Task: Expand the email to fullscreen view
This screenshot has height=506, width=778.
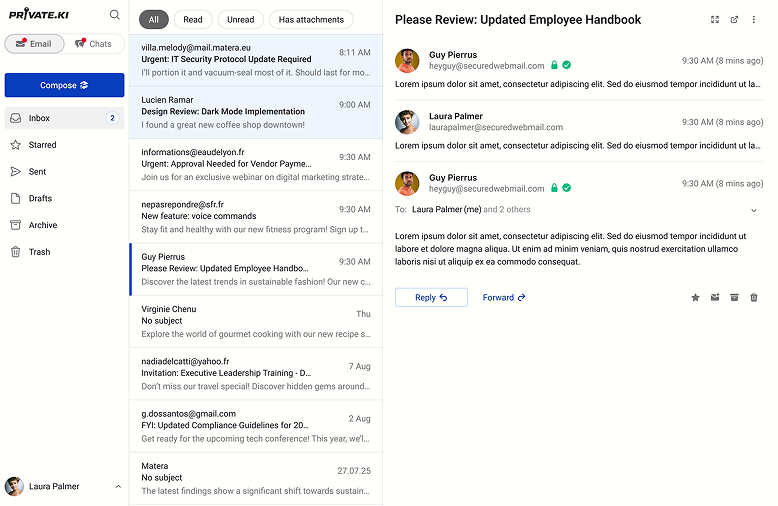Action: [x=714, y=20]
